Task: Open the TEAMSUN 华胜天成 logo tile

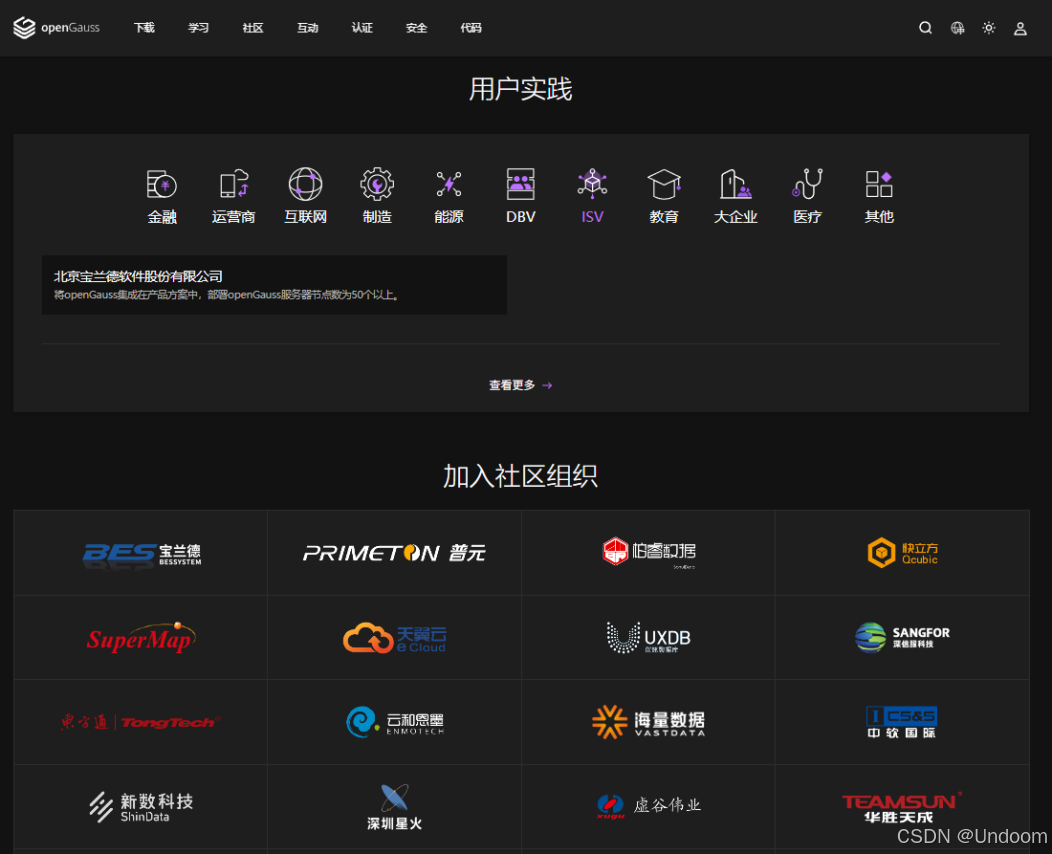Action: [902, 806]
